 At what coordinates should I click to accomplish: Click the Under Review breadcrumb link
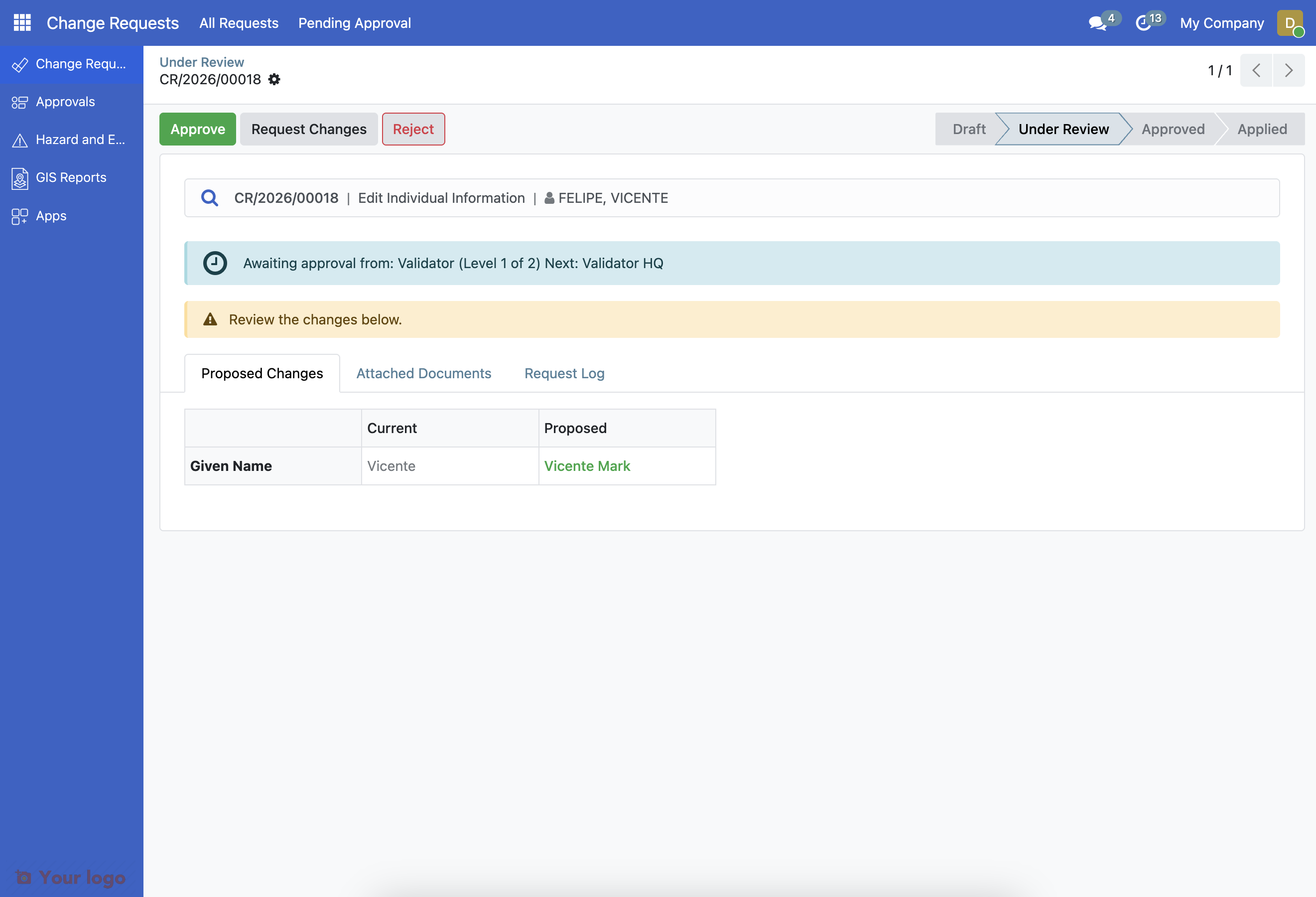pos(202,62)
